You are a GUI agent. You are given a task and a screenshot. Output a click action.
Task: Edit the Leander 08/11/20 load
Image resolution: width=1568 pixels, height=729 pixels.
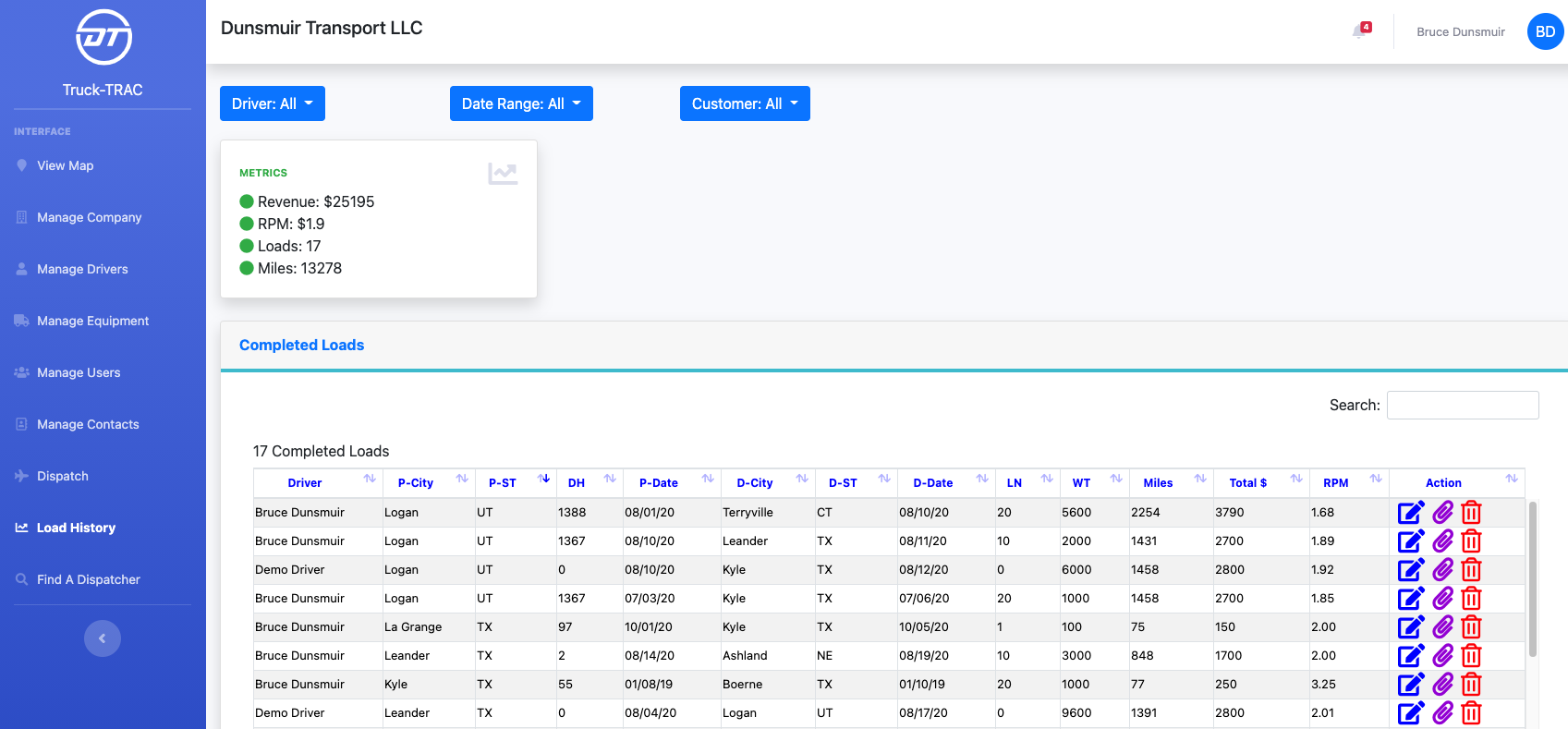click(x=1411, y=541)
